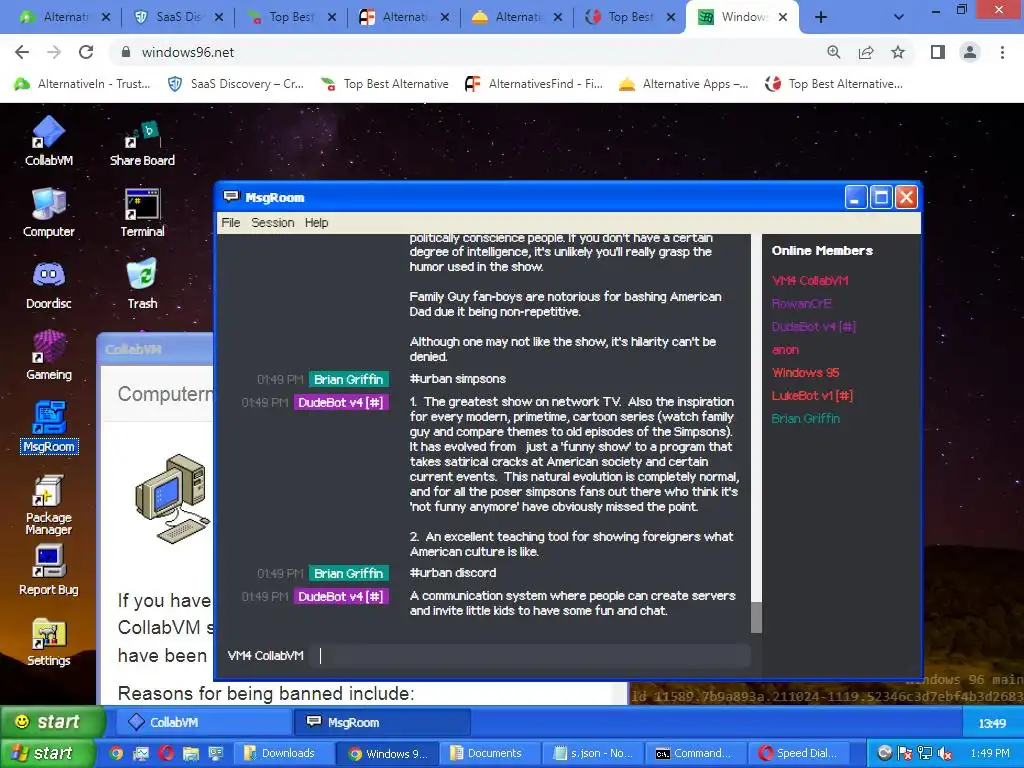The width and height of the screenshot is (1024, 768).
Task: Click the red Opera quick launch icon
Action: 166,754
